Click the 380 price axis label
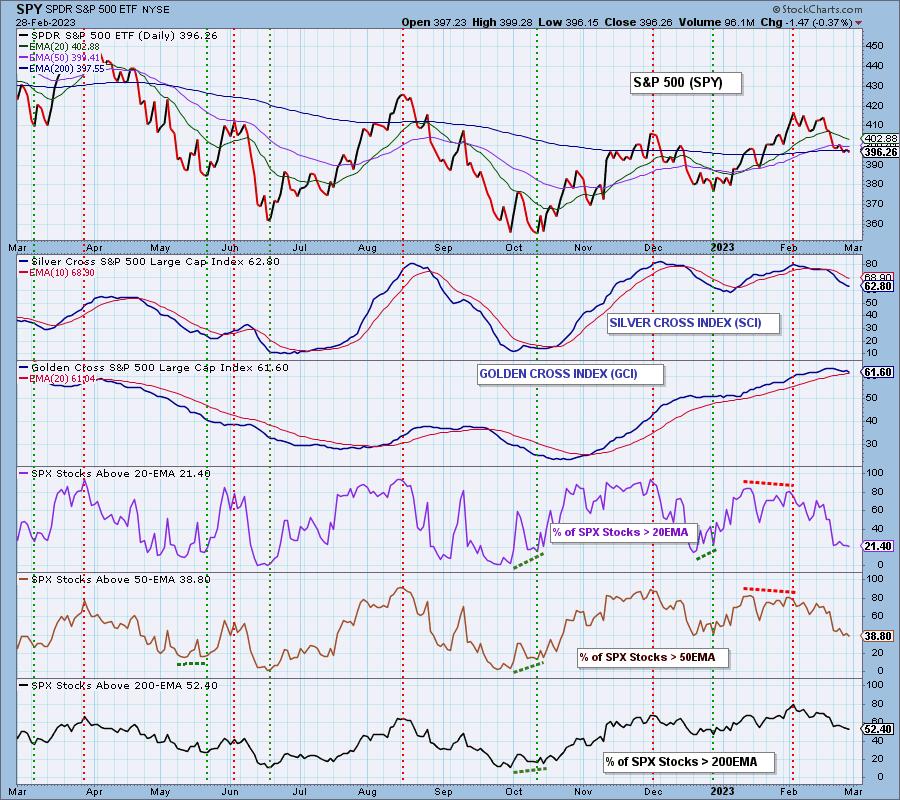The height and width of the screenshot is (800, 900). (876, 184)
